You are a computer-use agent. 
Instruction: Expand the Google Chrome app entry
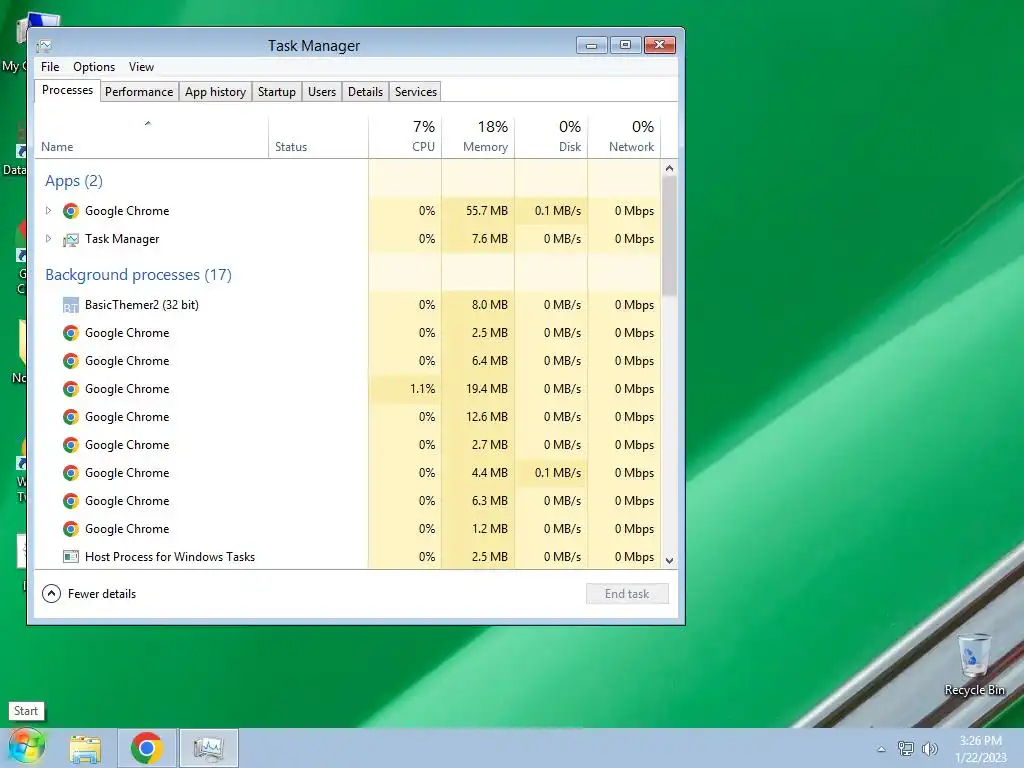48,211
